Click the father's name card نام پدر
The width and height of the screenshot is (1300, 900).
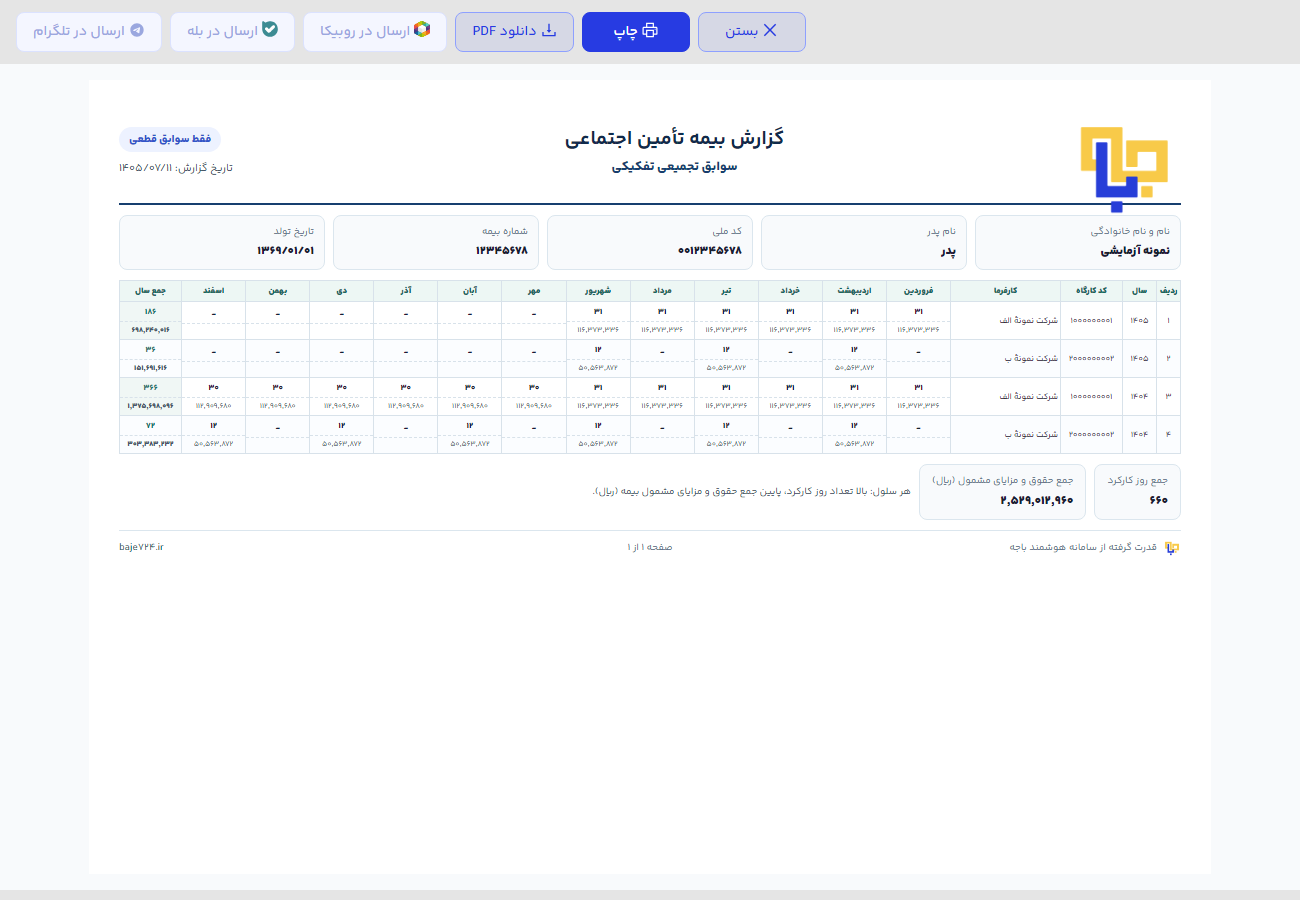(864, 242)
